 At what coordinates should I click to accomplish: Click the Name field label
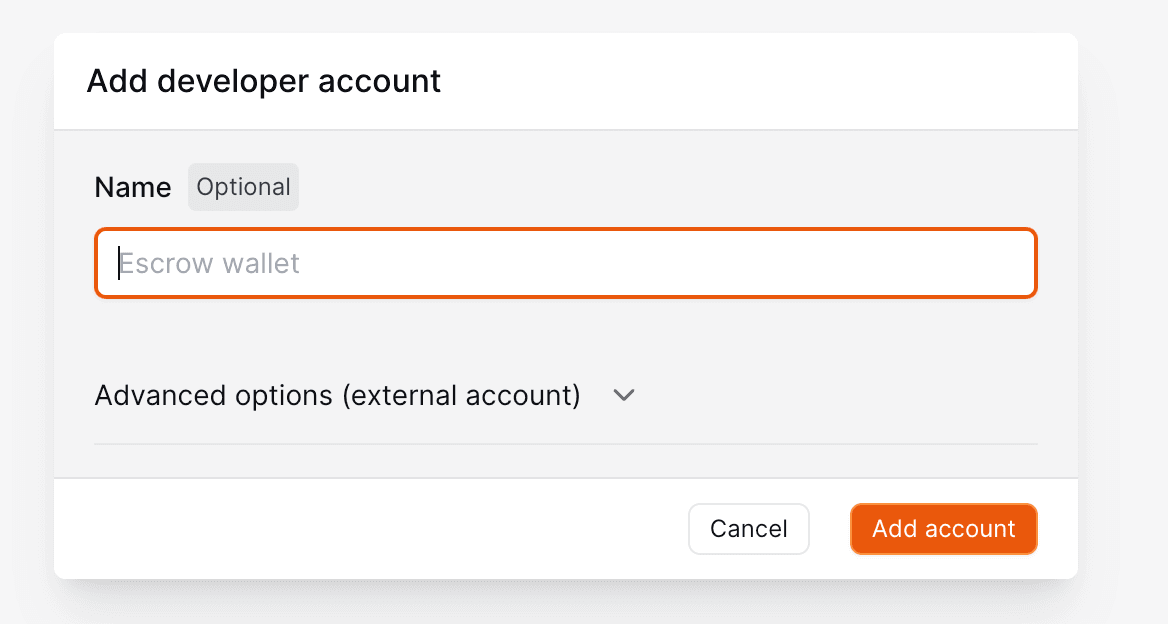click(x=132, y=187)
